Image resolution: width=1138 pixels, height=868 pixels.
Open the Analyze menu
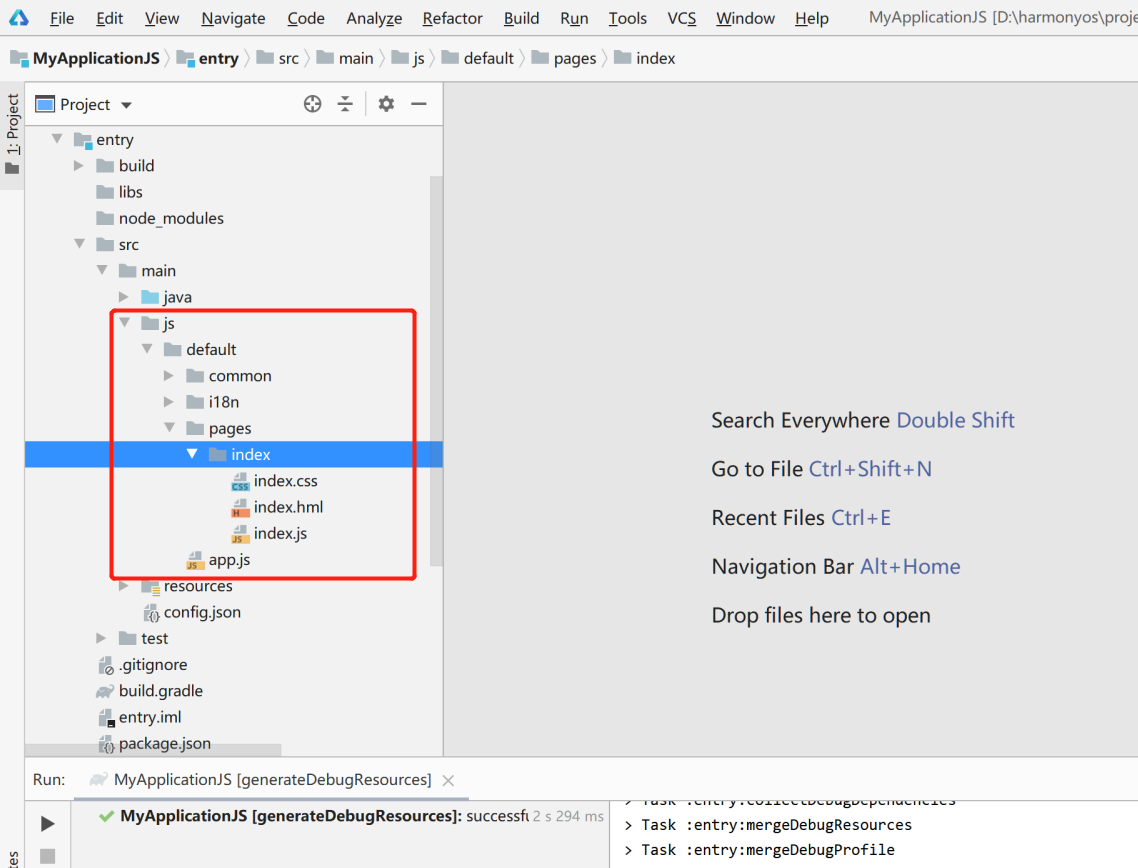374,18
